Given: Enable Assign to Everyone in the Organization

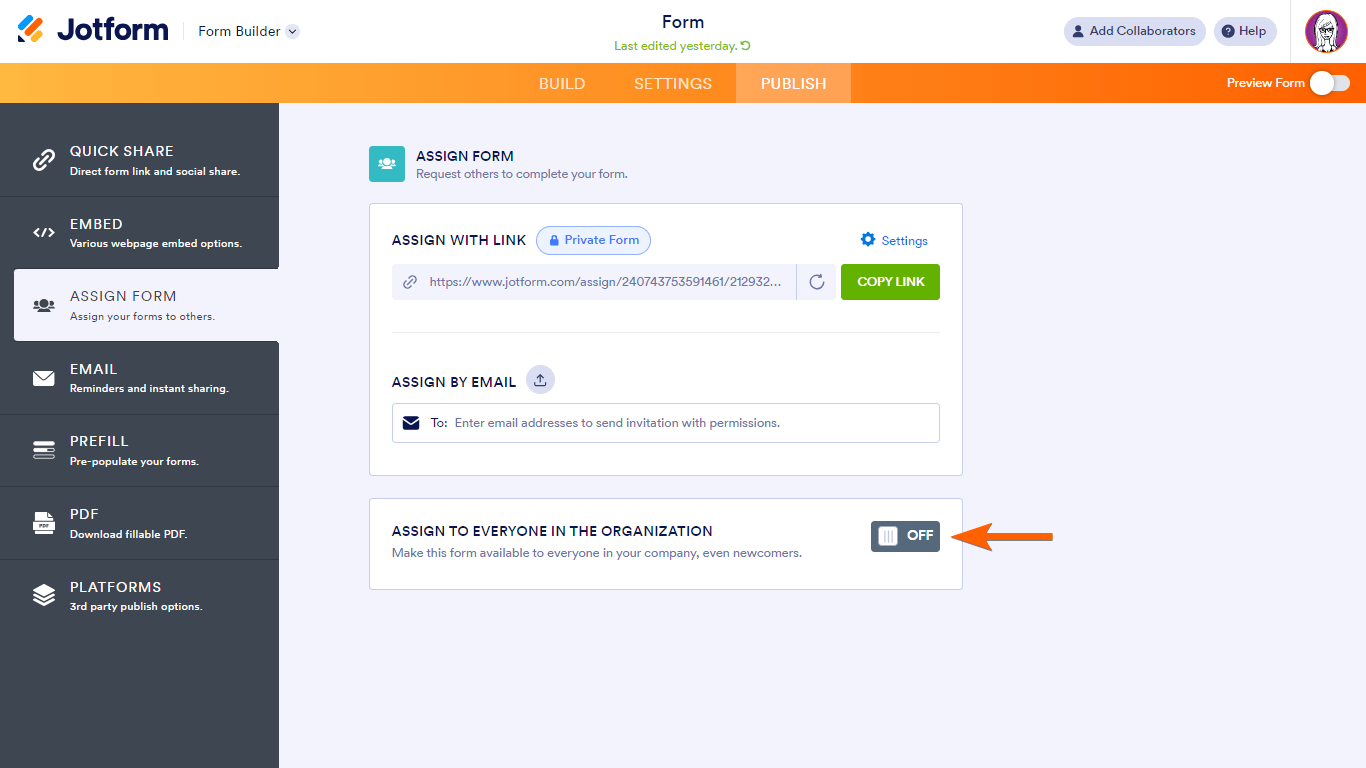Looking at the screenshot, I should (x=904, y=536).
